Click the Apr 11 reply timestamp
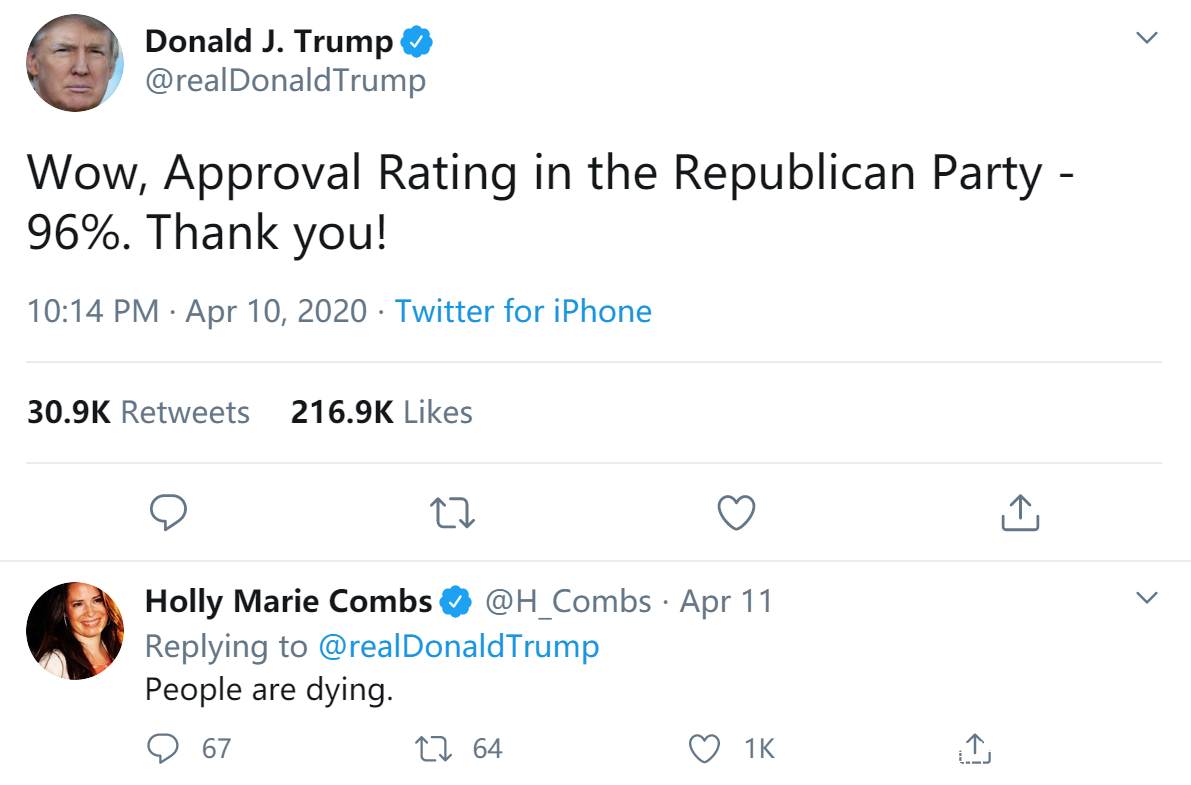 click(726, 601)
